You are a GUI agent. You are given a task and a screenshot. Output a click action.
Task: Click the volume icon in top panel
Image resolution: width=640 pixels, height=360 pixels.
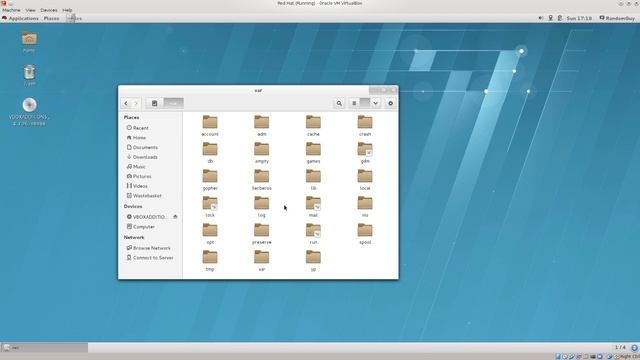pos(541,18)
